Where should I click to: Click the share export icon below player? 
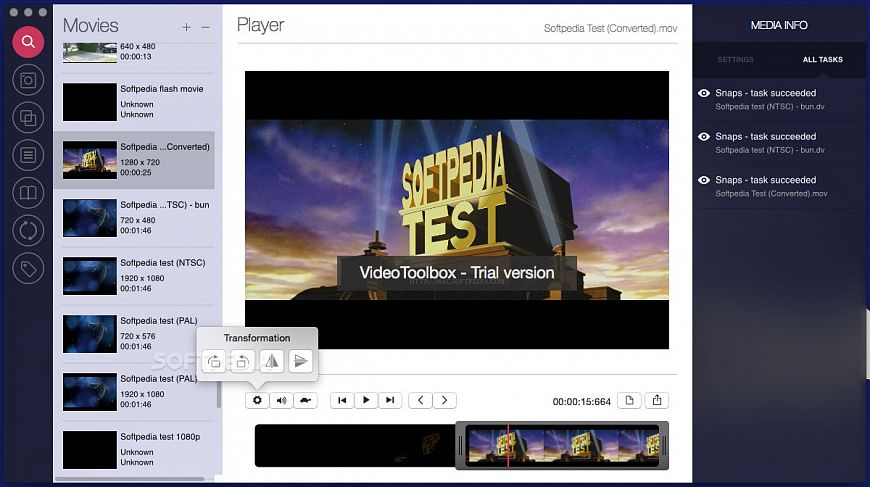657,400
